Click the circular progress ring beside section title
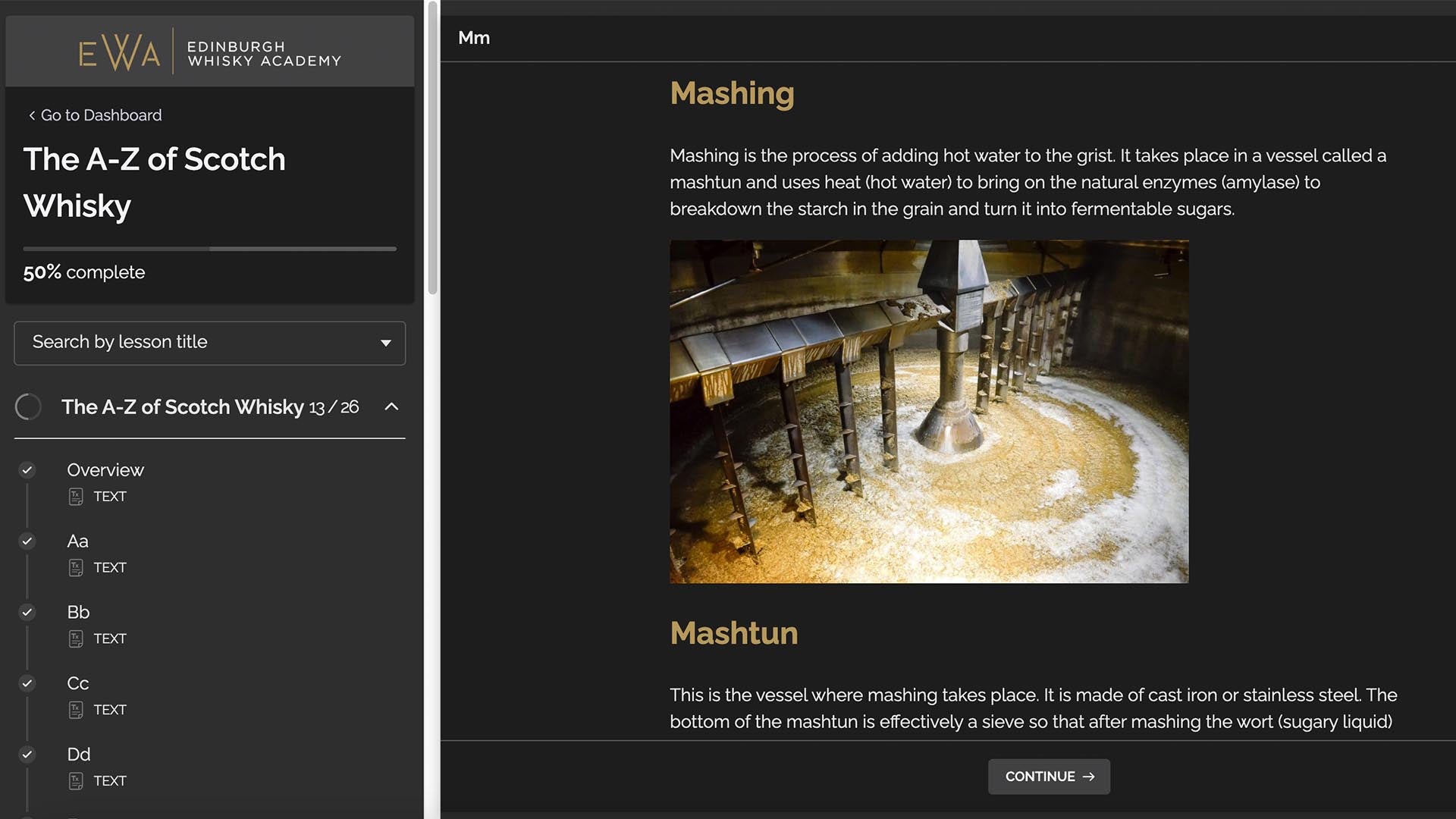Screen dimensions: 1456x819 (x=28, y=407)
